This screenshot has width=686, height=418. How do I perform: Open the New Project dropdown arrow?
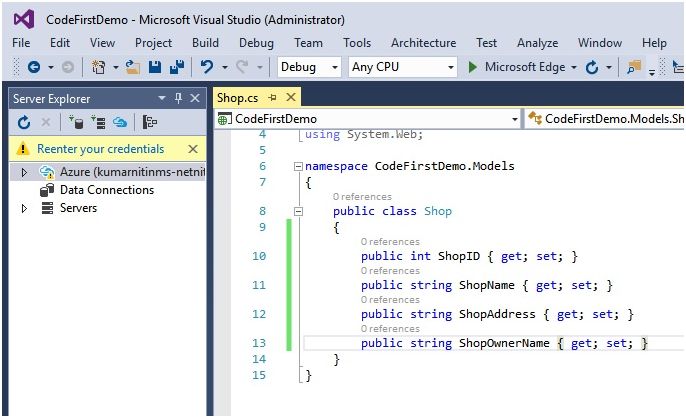116,67
